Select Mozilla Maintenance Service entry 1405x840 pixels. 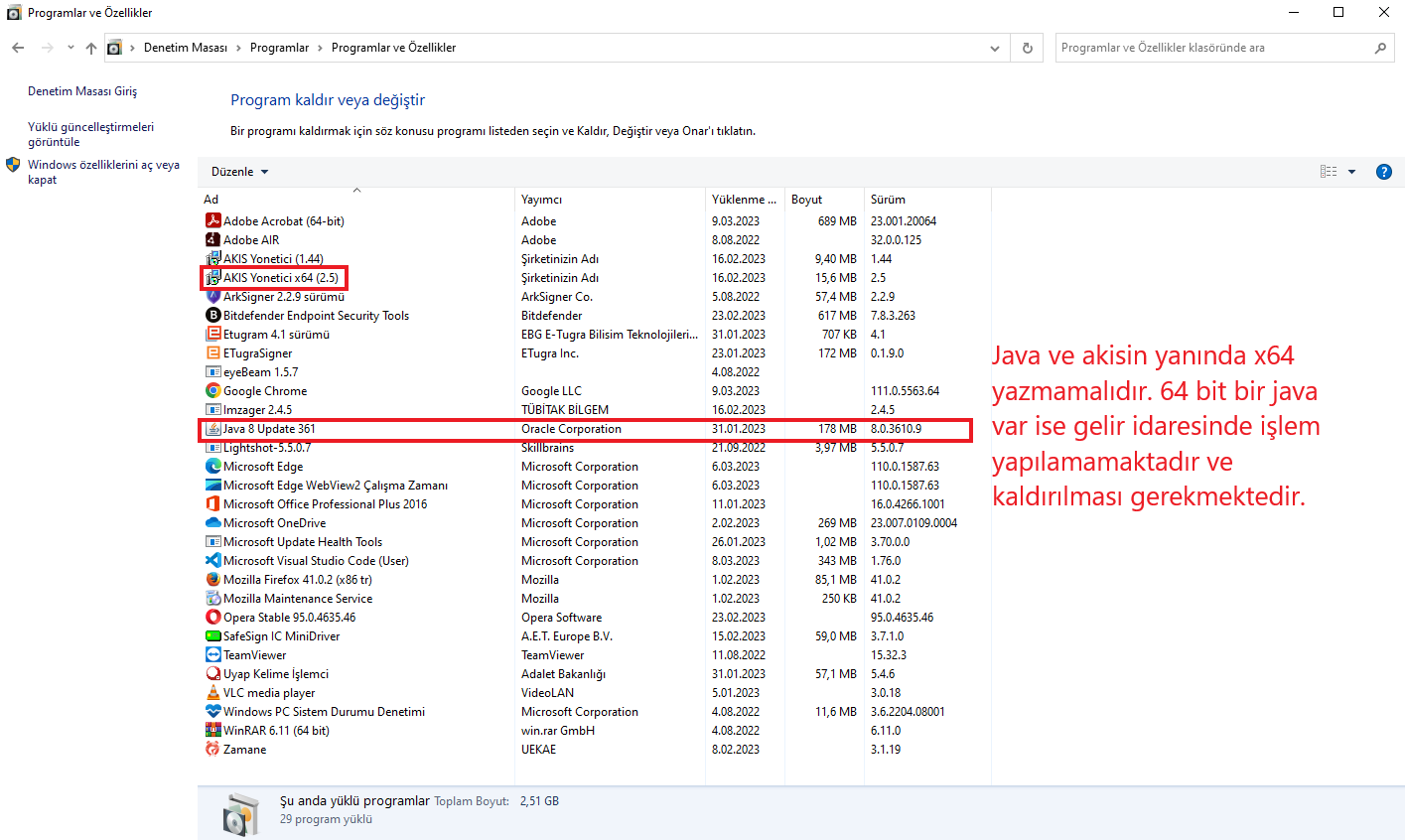point(298,598)
